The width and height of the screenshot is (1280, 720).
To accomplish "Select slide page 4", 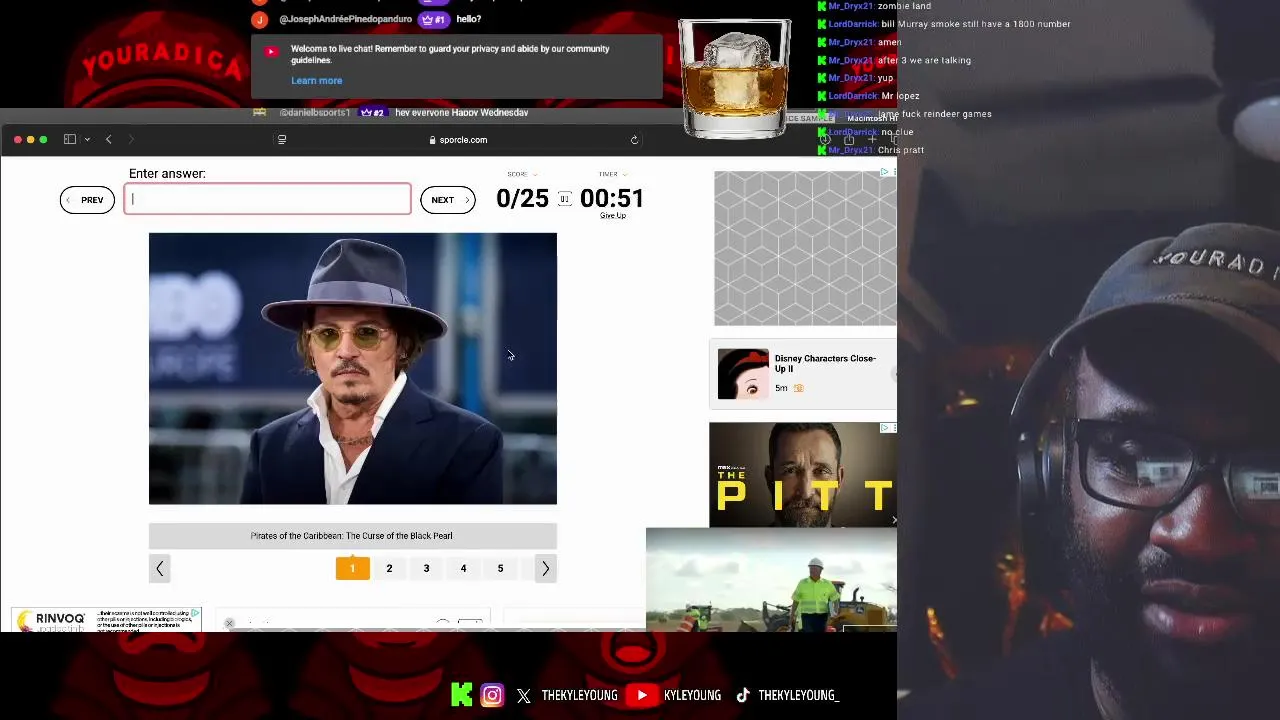I will [463, 568].
